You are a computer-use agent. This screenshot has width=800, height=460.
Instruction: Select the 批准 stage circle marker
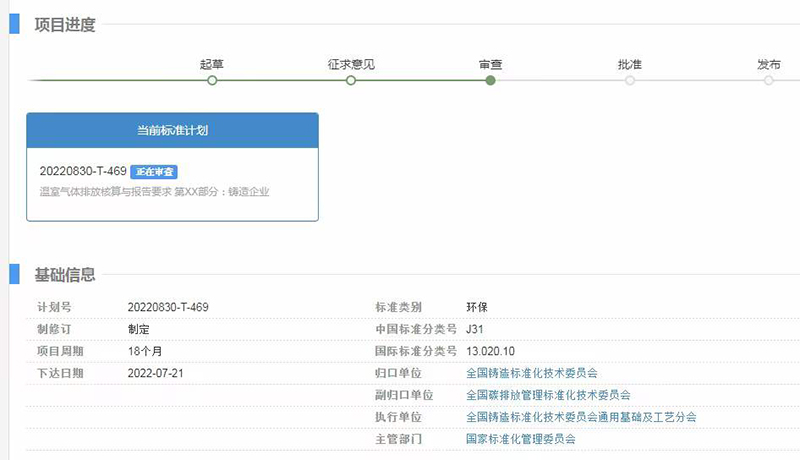630,80
